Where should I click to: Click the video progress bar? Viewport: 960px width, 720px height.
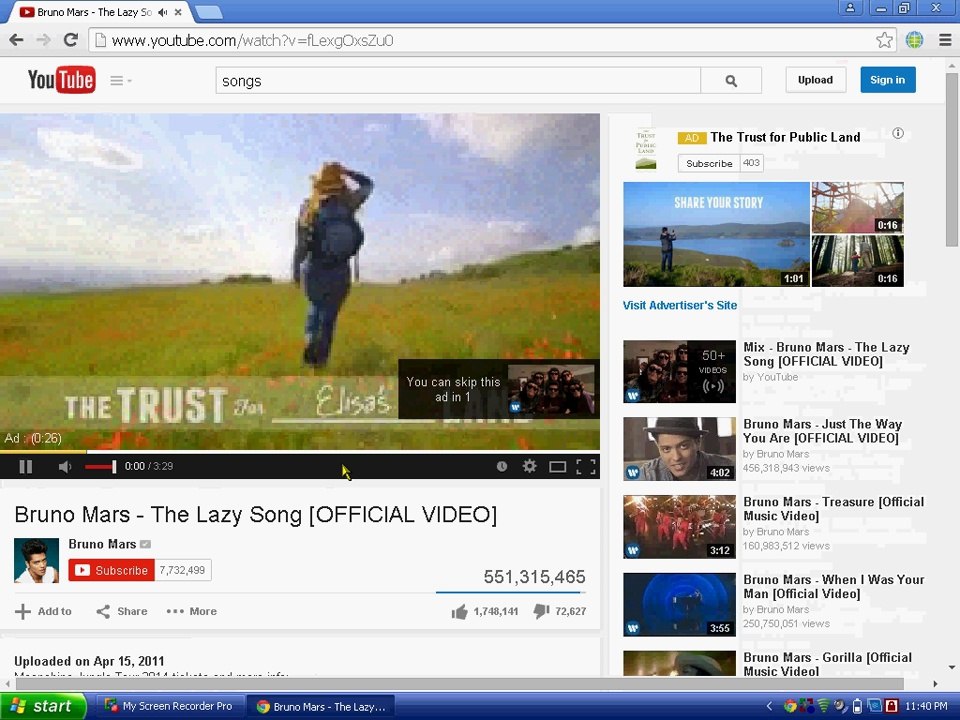(x=299, y=452)
